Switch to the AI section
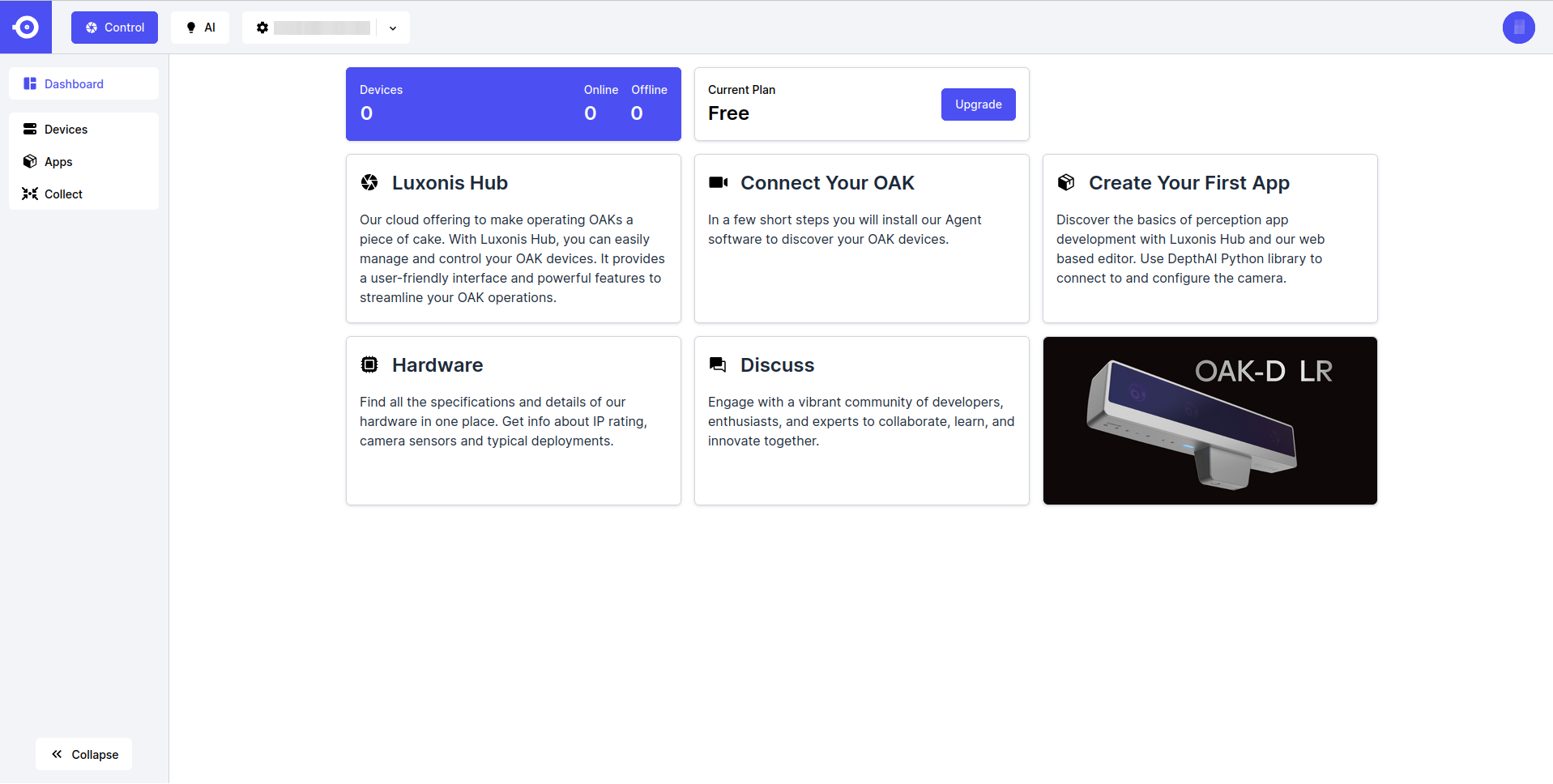 pos(200,28)
